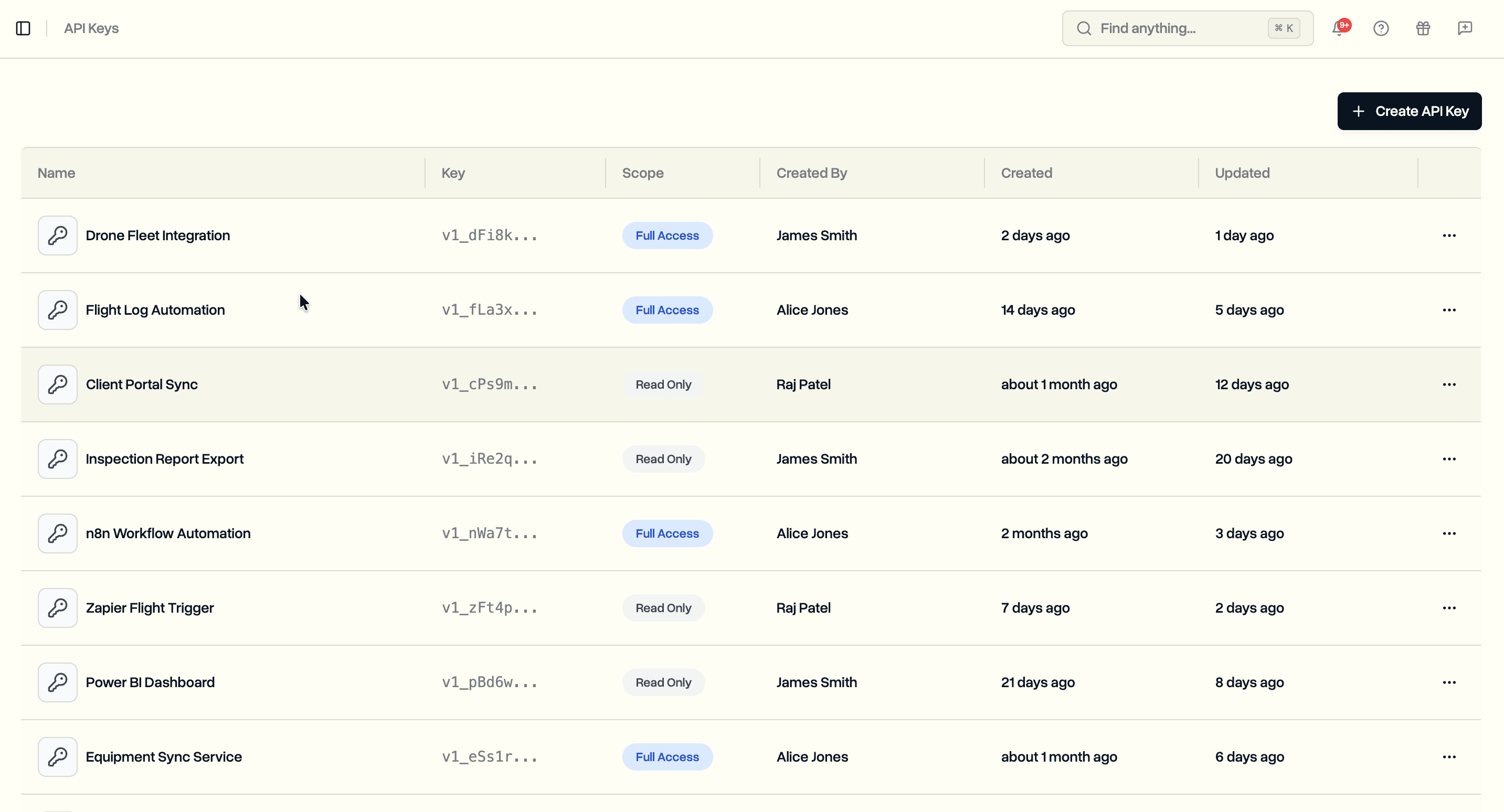
Task: Open the actions menu for Inspection Report Export
Action: (1450, 459)
